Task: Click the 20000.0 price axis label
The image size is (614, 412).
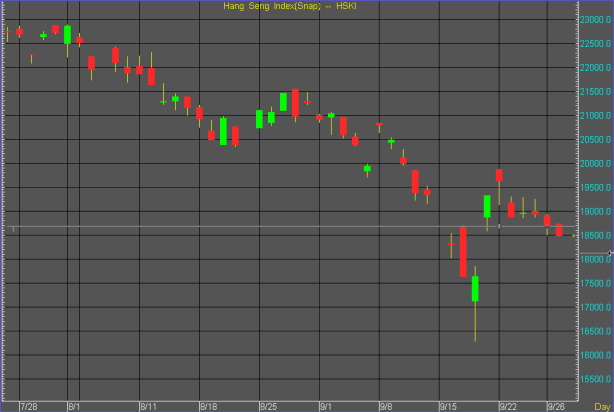Action: [x=595, y=164]
